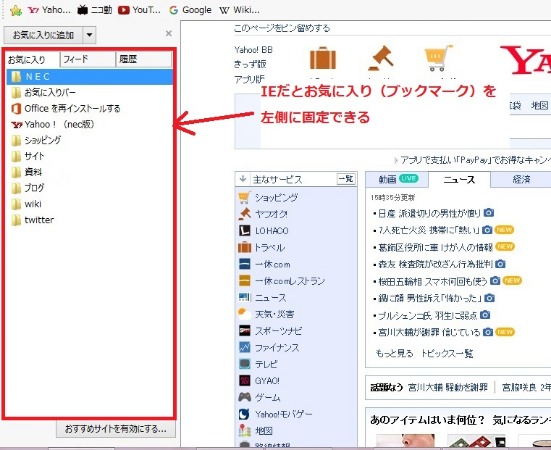Switch to the 動画 LIVE tab
The height and width of the screenshot is (450, 551).
397,180
